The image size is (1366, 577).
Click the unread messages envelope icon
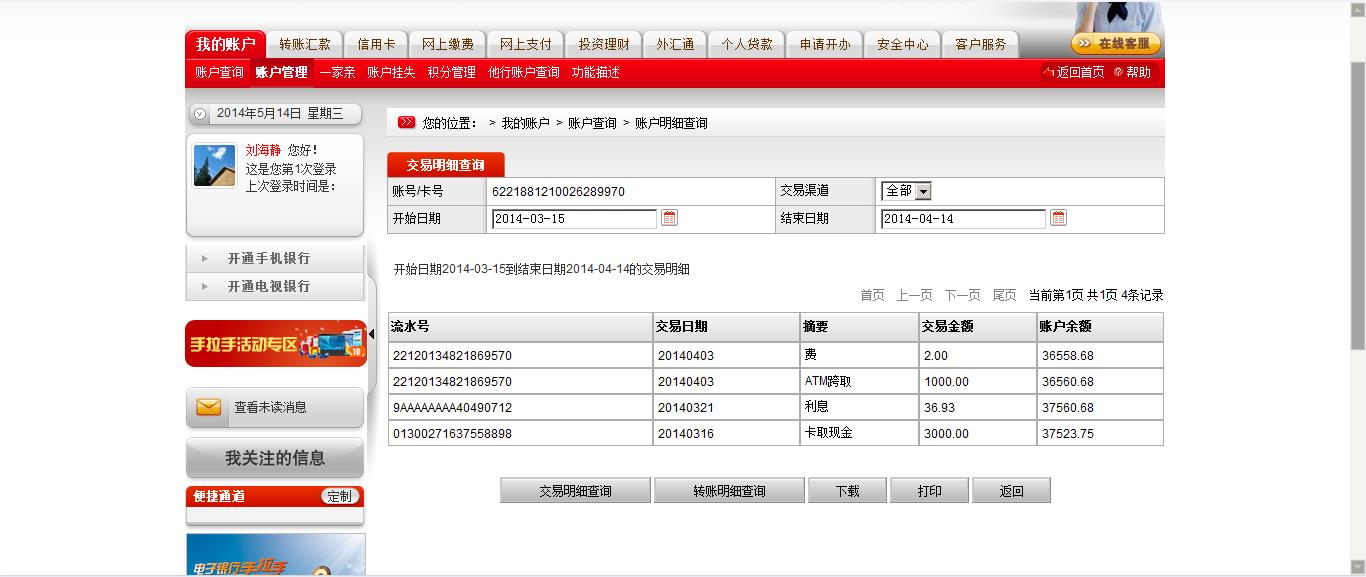208,407
